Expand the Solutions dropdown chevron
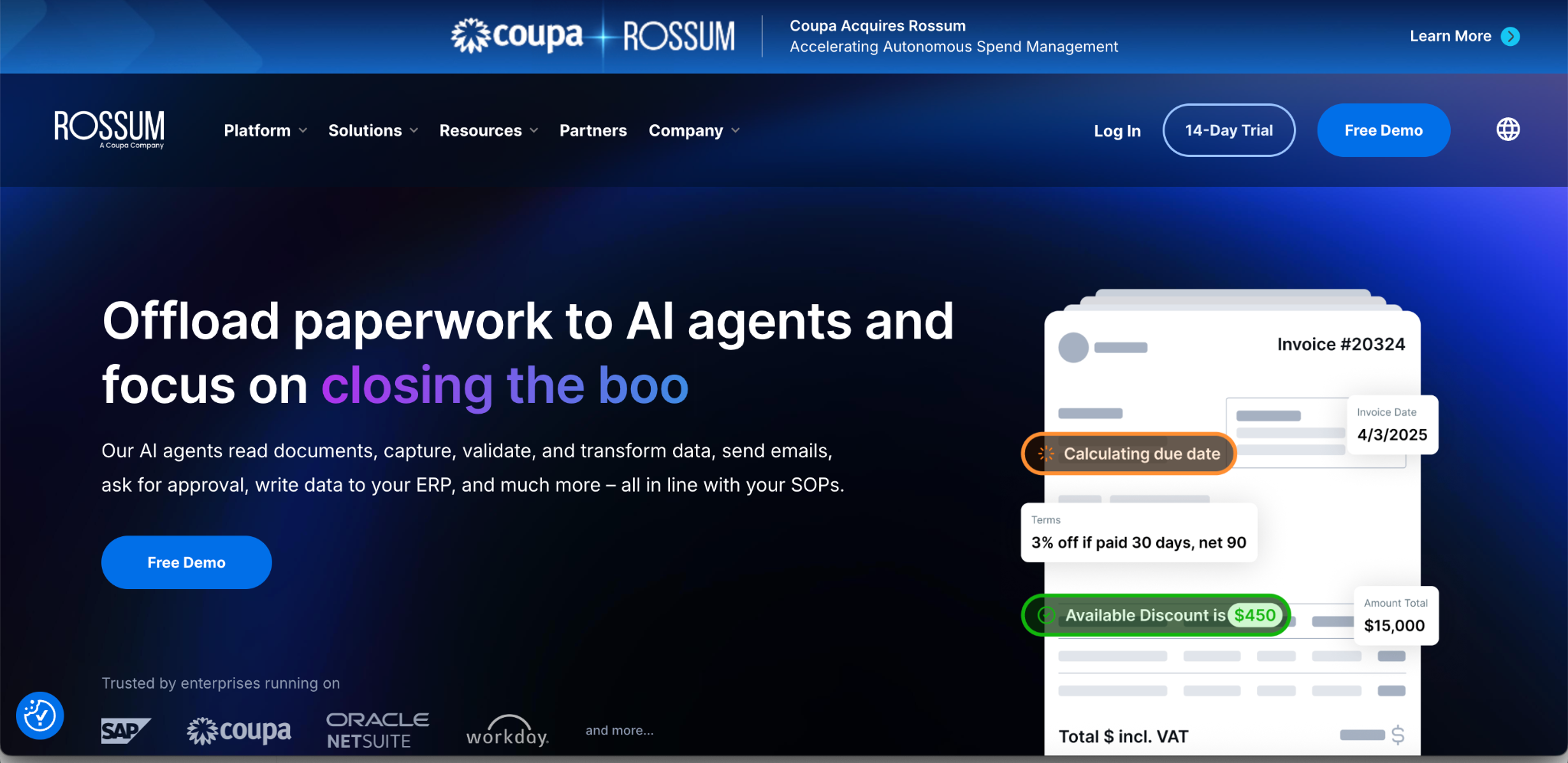This screenshot has width=1568, height=763. (x=414, y=130)
